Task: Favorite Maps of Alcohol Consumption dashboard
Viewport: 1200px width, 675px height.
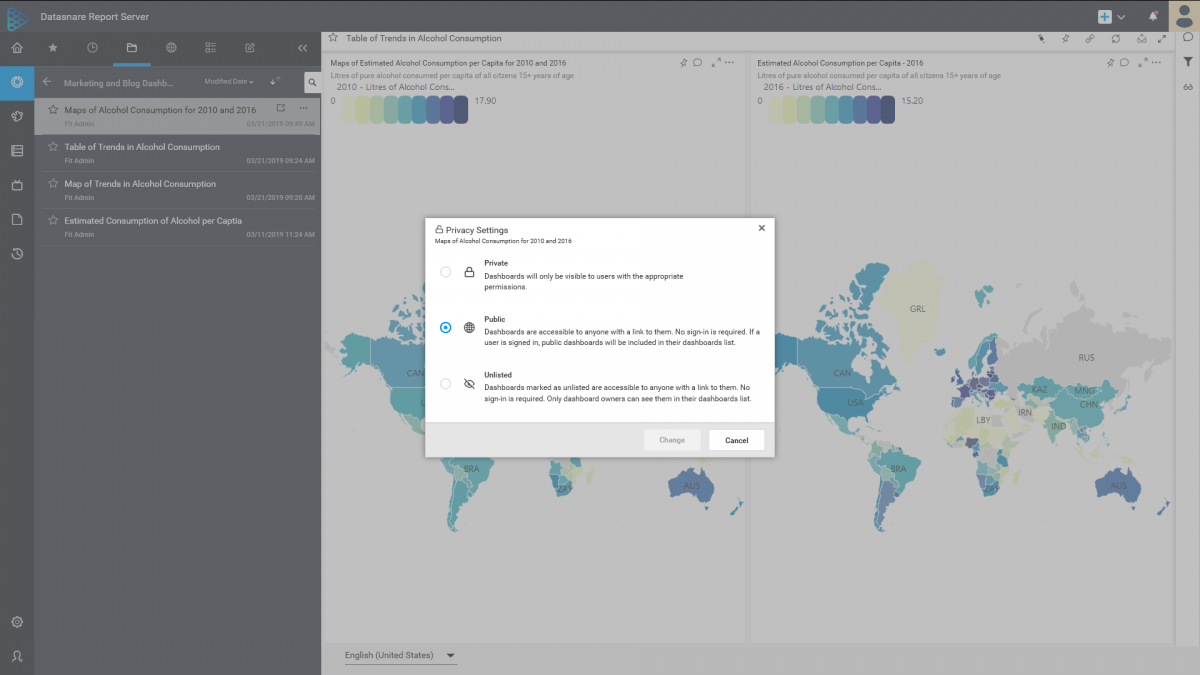Action: point(53,110)
